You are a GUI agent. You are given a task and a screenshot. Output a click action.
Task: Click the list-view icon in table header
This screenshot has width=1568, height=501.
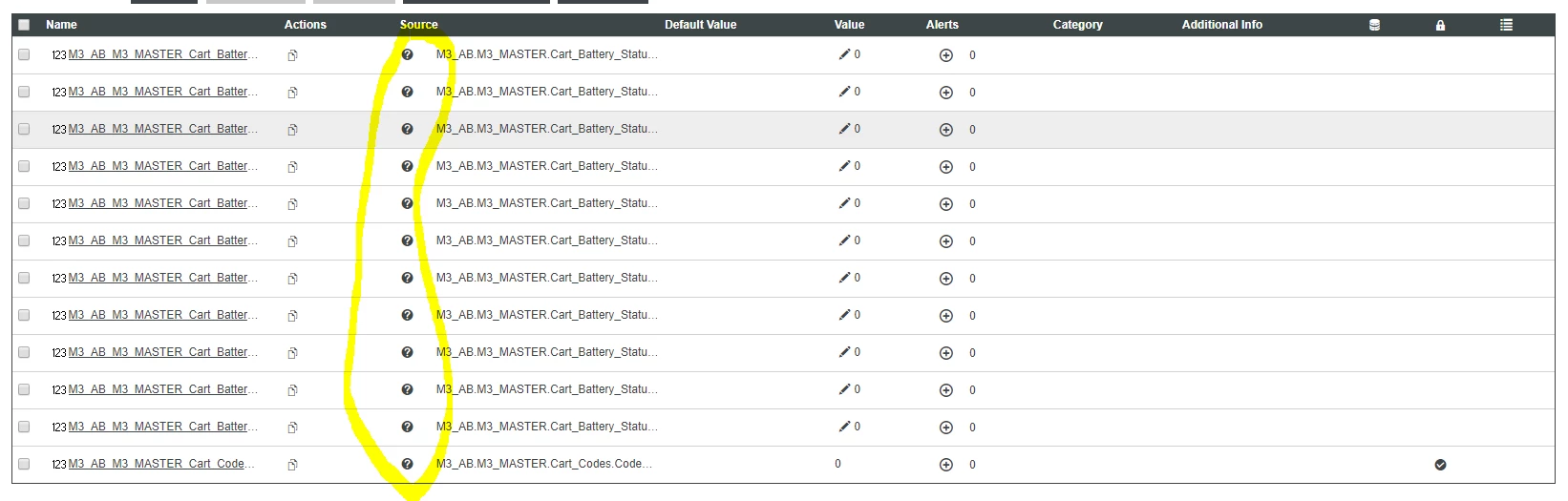click(1506, 25)
